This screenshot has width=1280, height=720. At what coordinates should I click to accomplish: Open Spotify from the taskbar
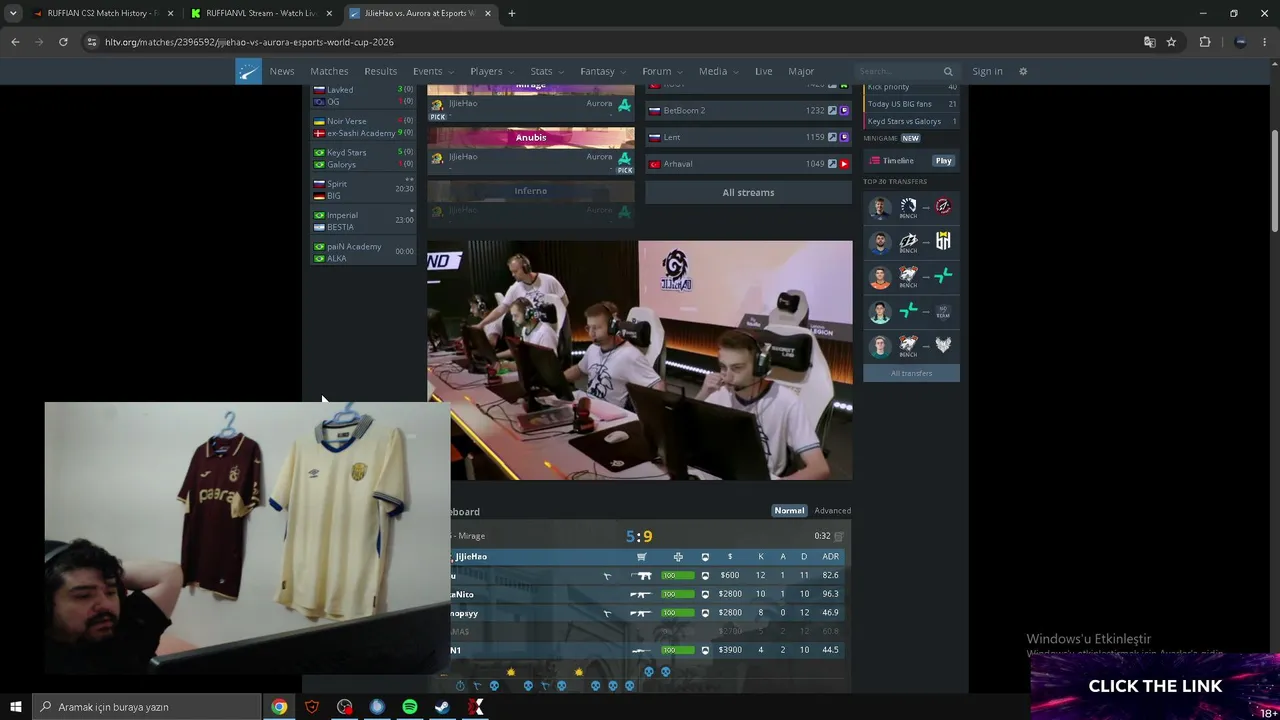(410, 707)
